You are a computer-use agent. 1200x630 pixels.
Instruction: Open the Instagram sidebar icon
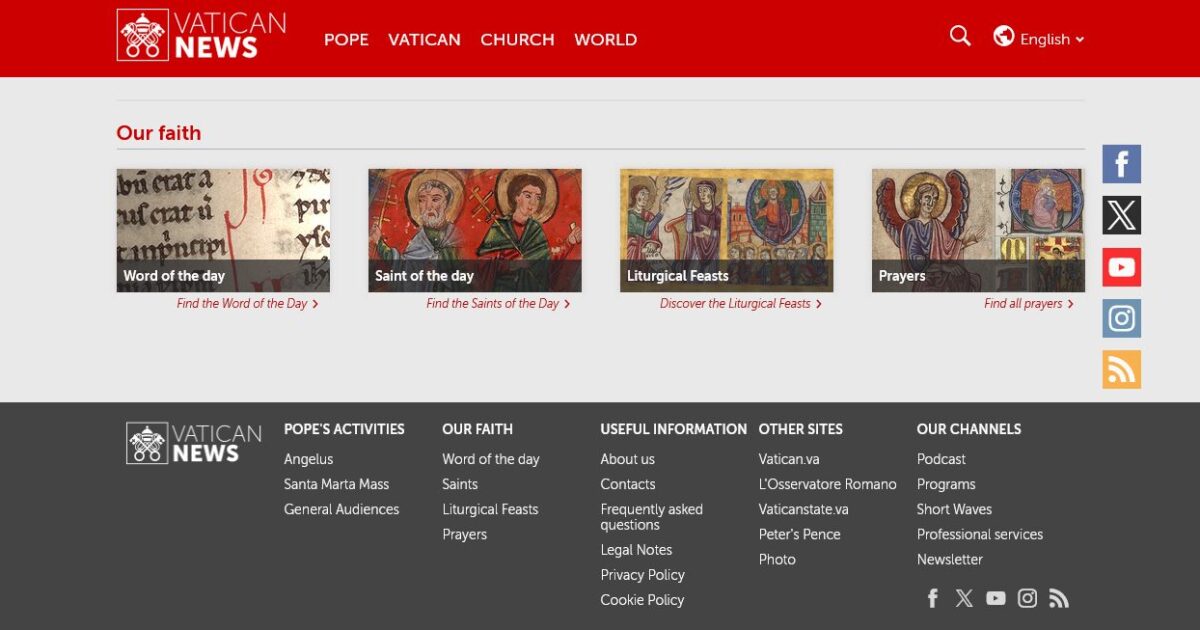point(1121,318)
